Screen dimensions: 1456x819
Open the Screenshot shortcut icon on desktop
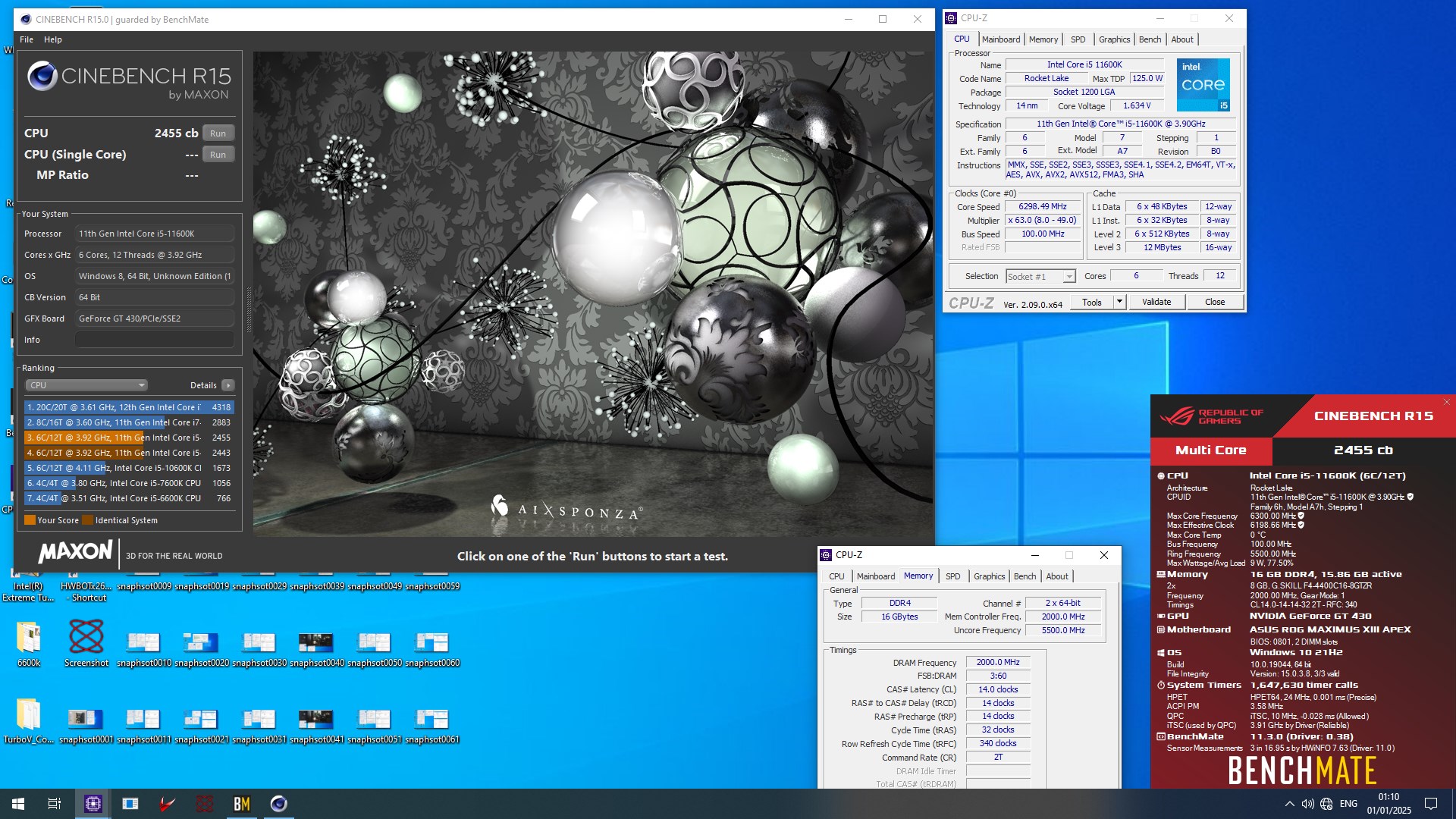[x=86, y=644]
